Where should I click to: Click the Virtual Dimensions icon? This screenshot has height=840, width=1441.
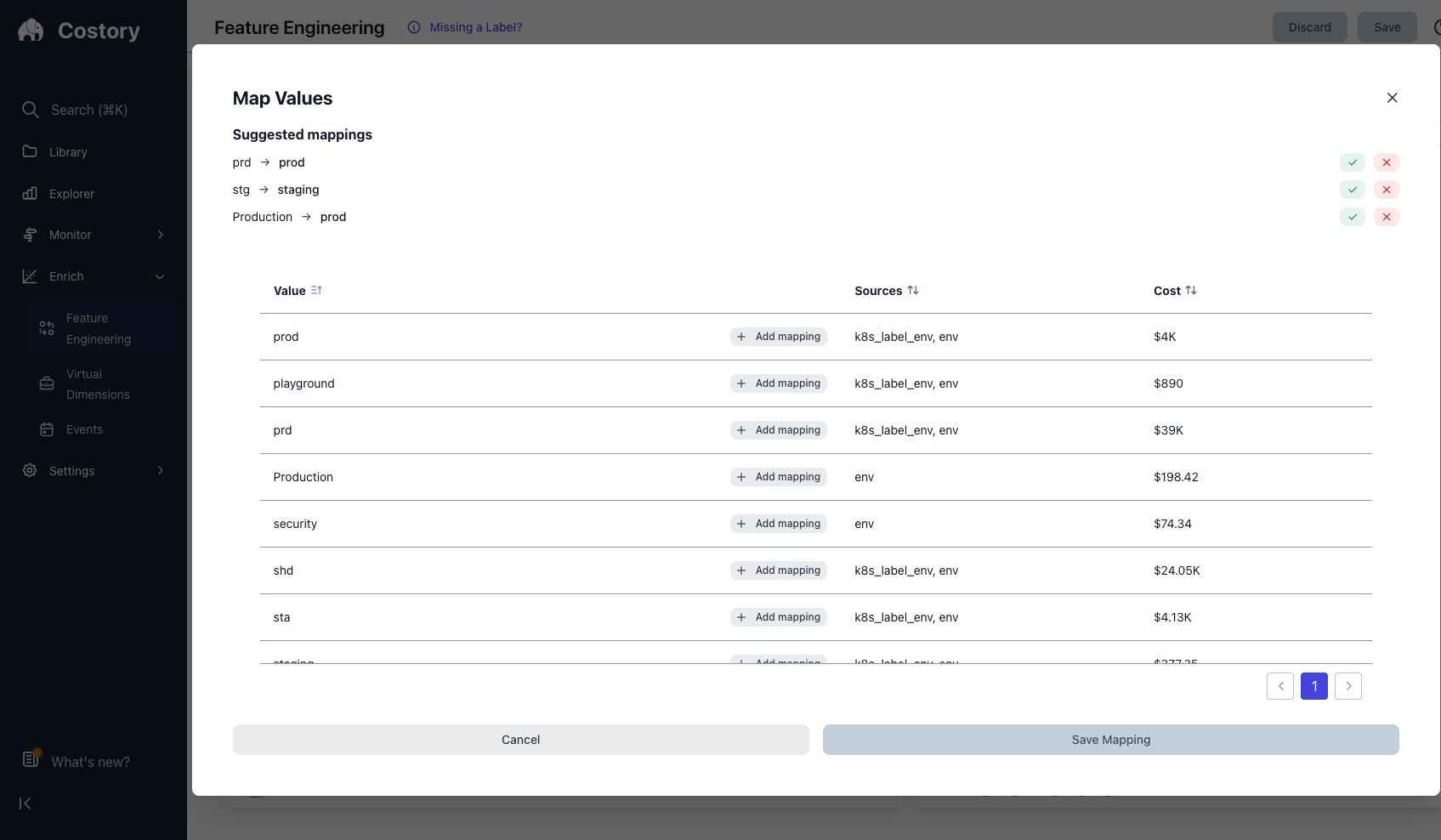(47, 383)
